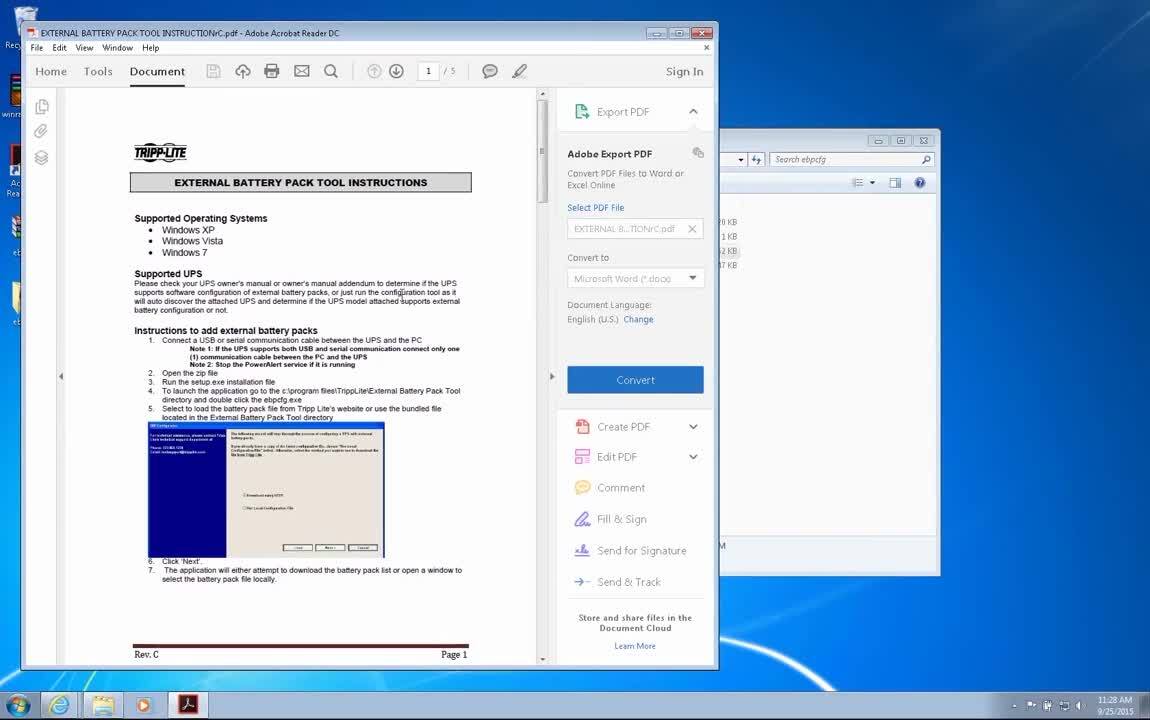This screenshot has height=720, width=1150.
Task: Go to next page arrow
Action: pyautogui.click(x=396, y=71)
